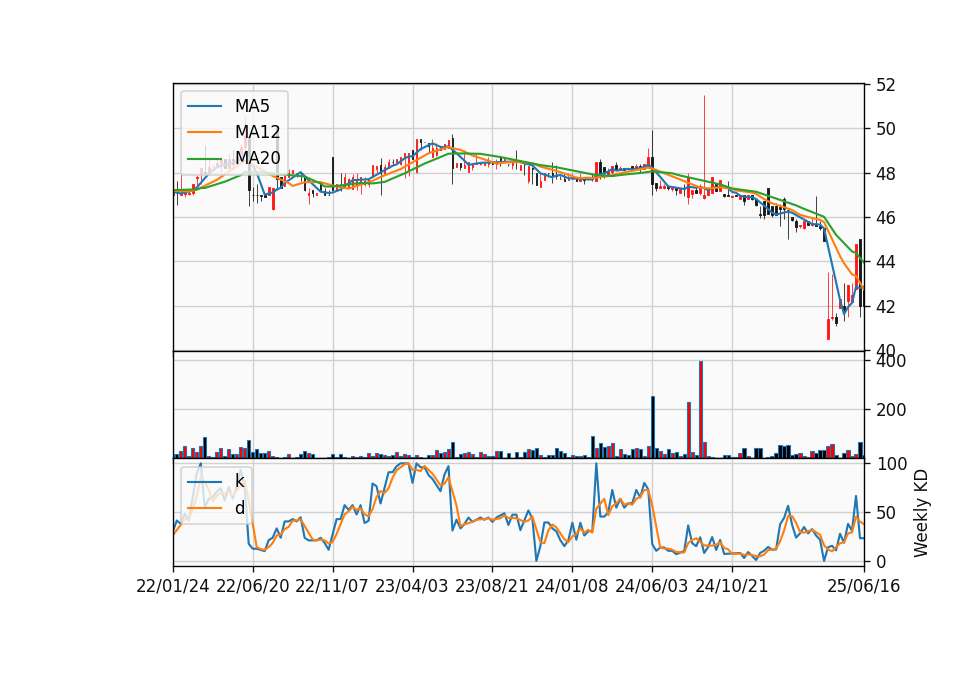This screenshot has width=960, height=690.
Task: Click the tallest volume bar near 400
Action: (701, 410)
